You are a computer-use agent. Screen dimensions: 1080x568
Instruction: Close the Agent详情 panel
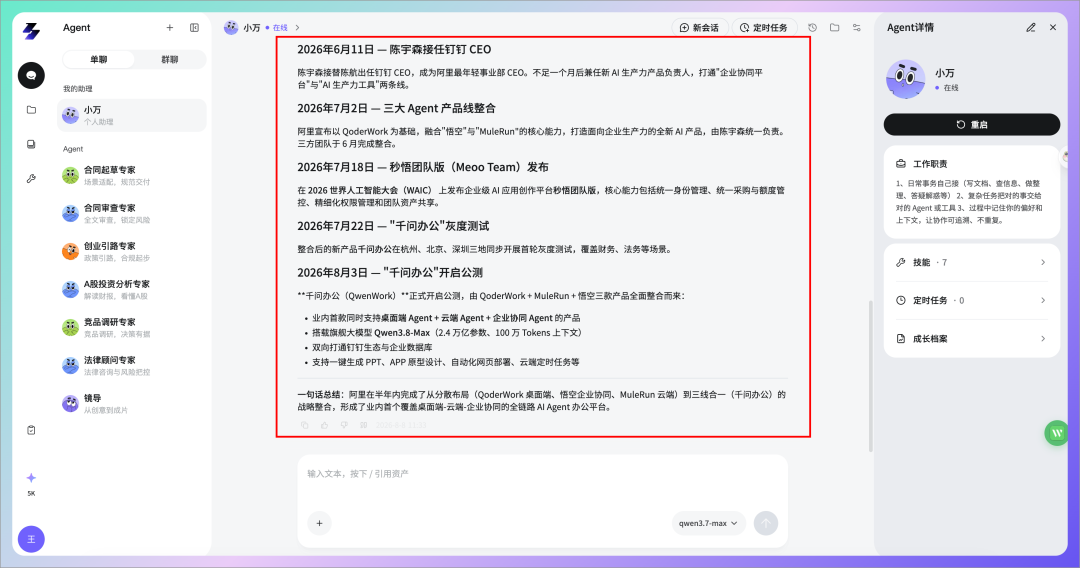click(x=1053, y=28)
